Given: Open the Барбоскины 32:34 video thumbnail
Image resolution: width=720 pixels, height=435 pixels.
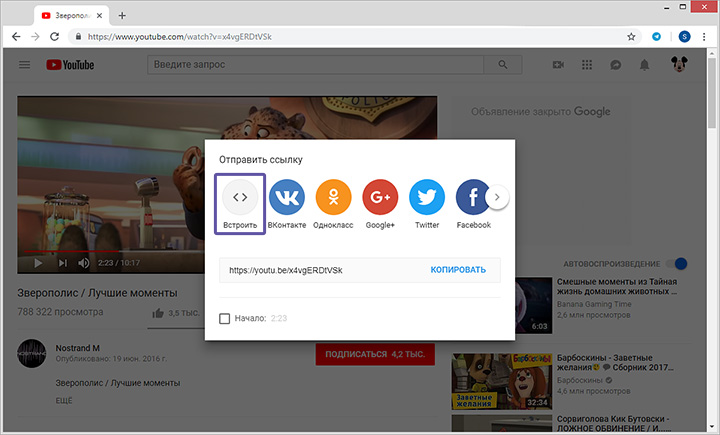Looking at the screenshot, I should pos(502,381).
